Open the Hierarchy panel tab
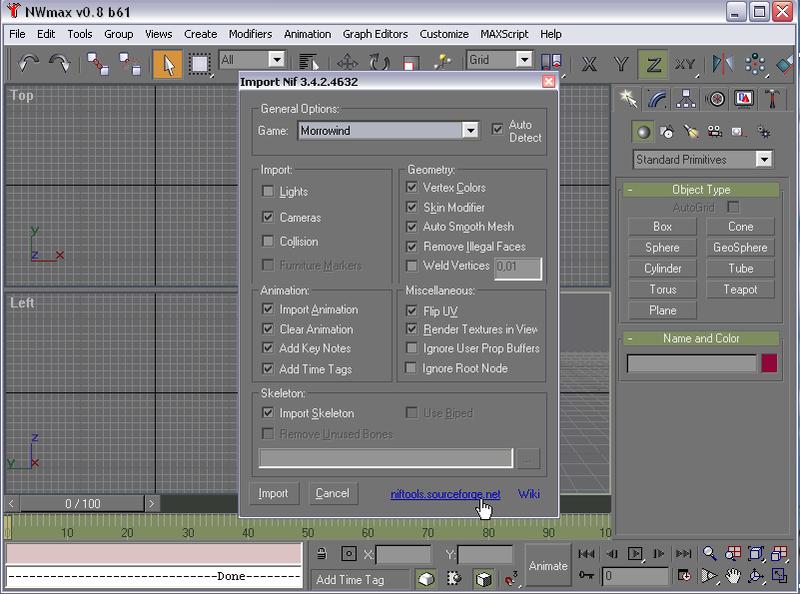The width and height of the screenshot is (800, 594). (x=686, y=98)
